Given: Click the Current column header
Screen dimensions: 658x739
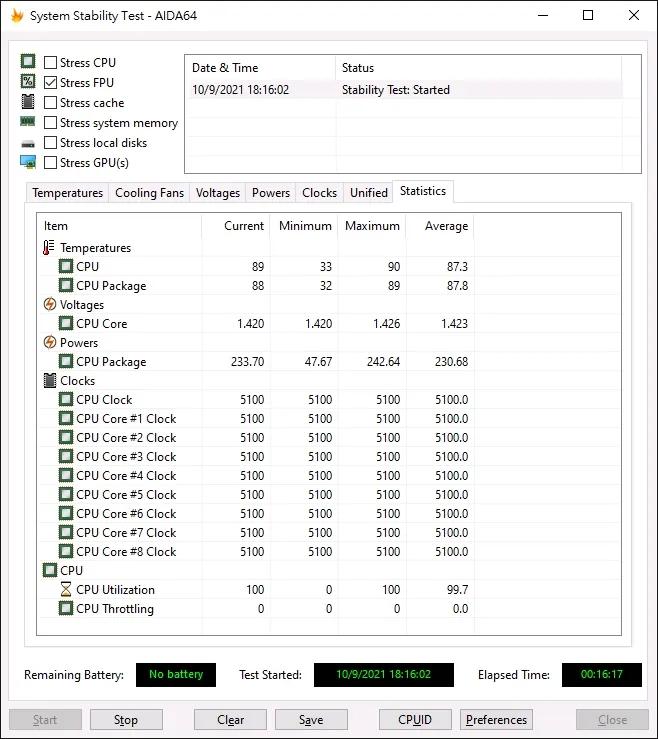Looking at the screenshot, I should [236, 226].
